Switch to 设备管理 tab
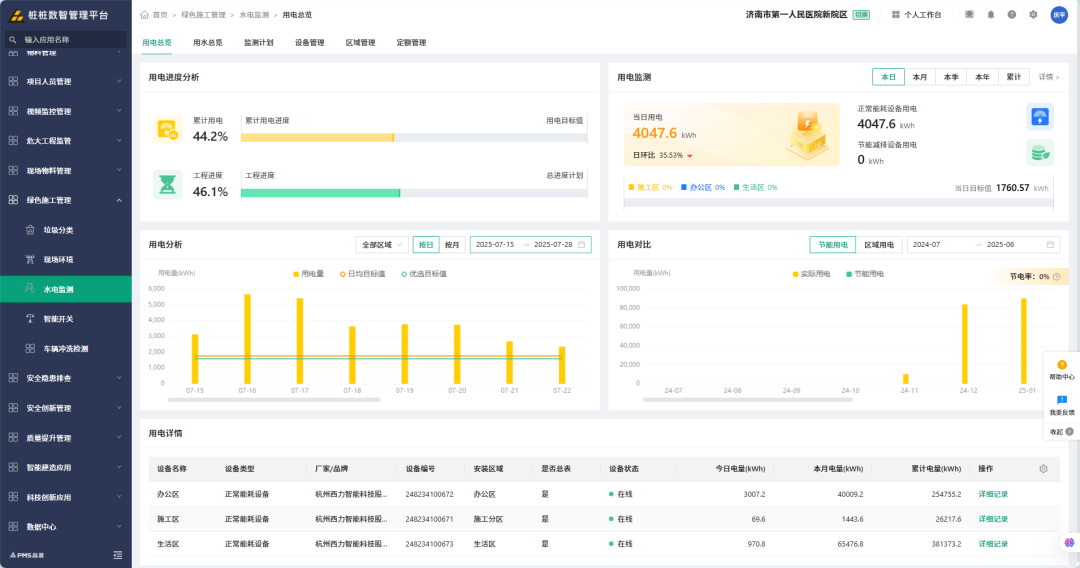The height and width of the screenshot is (568, 1080). coord(309,43)
